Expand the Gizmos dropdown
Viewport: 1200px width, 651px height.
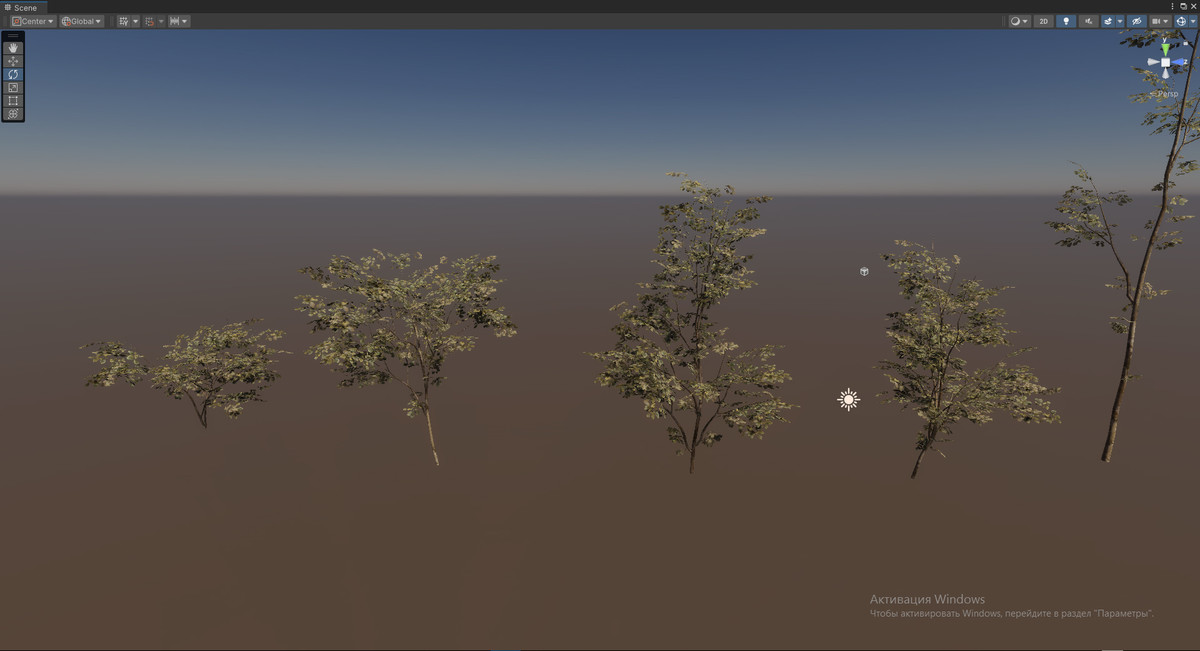coord(1193,20)
